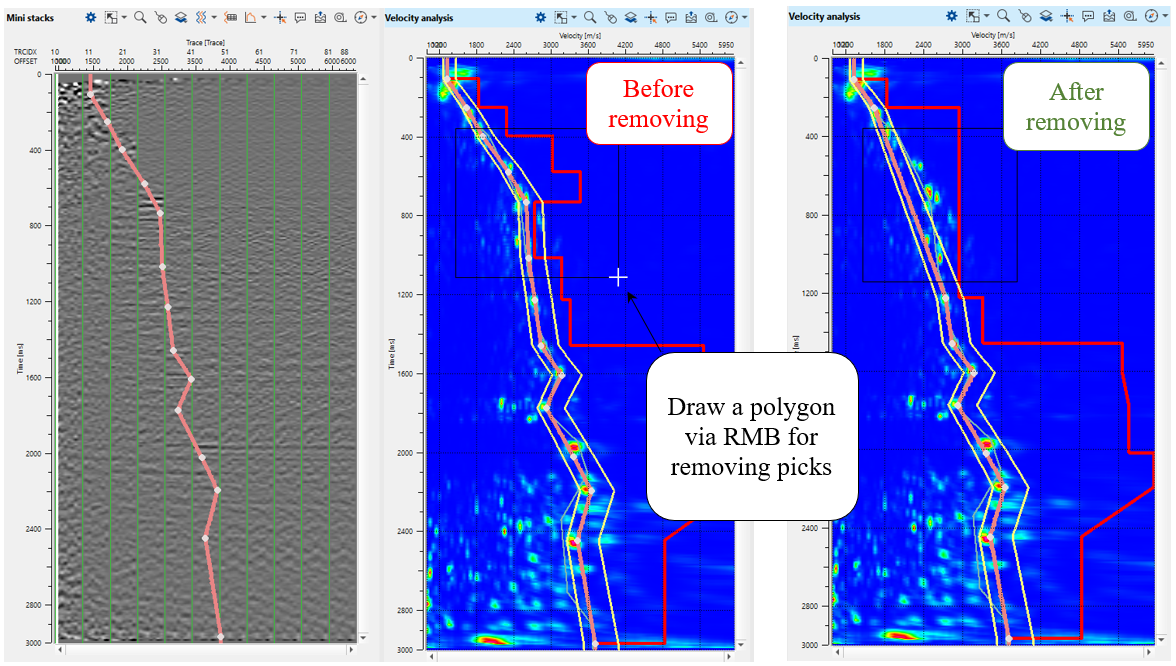Click middle Velocity analysis vertical scrollbar down arrow
1176x666 pixels.
[x=741, y=644]
